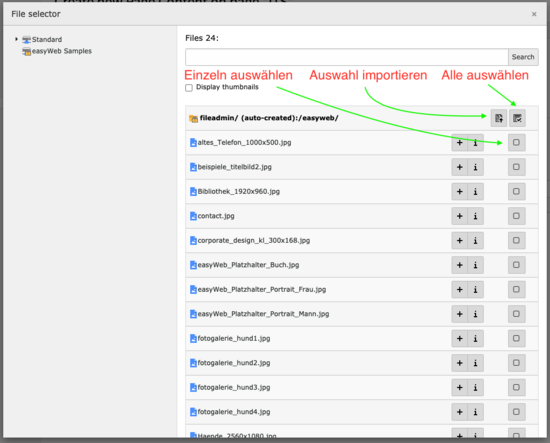This screenshot has height=443, width=550.
Task: Close the File selector dialog
Action: [x=534, y=14]
